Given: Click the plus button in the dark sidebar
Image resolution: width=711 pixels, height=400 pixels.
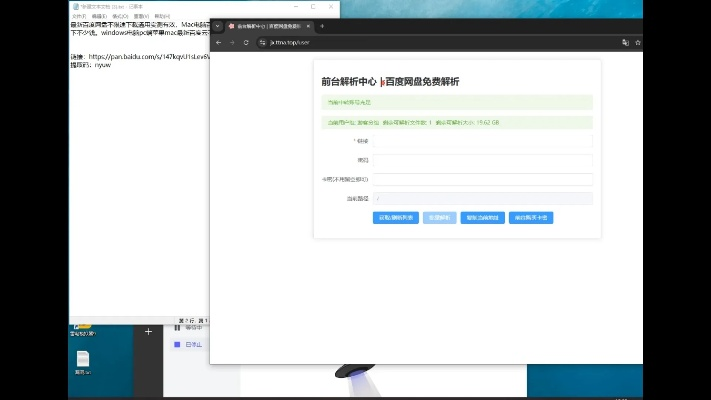Looking at the screenshot, I should click(148, 332).
